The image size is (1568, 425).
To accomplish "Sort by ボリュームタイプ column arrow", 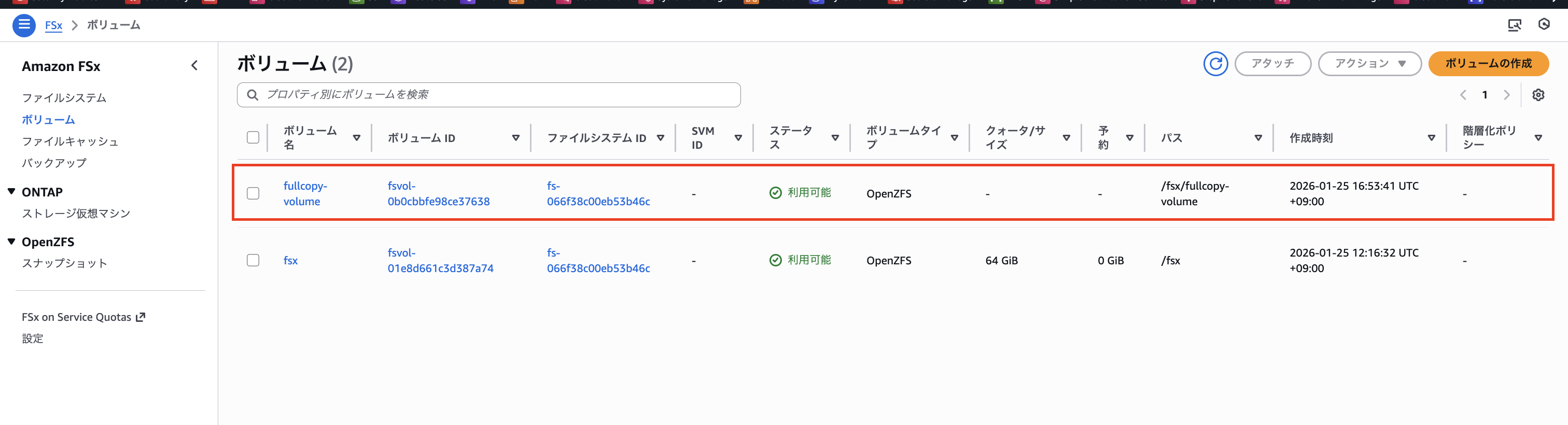I will pos(955,138).
